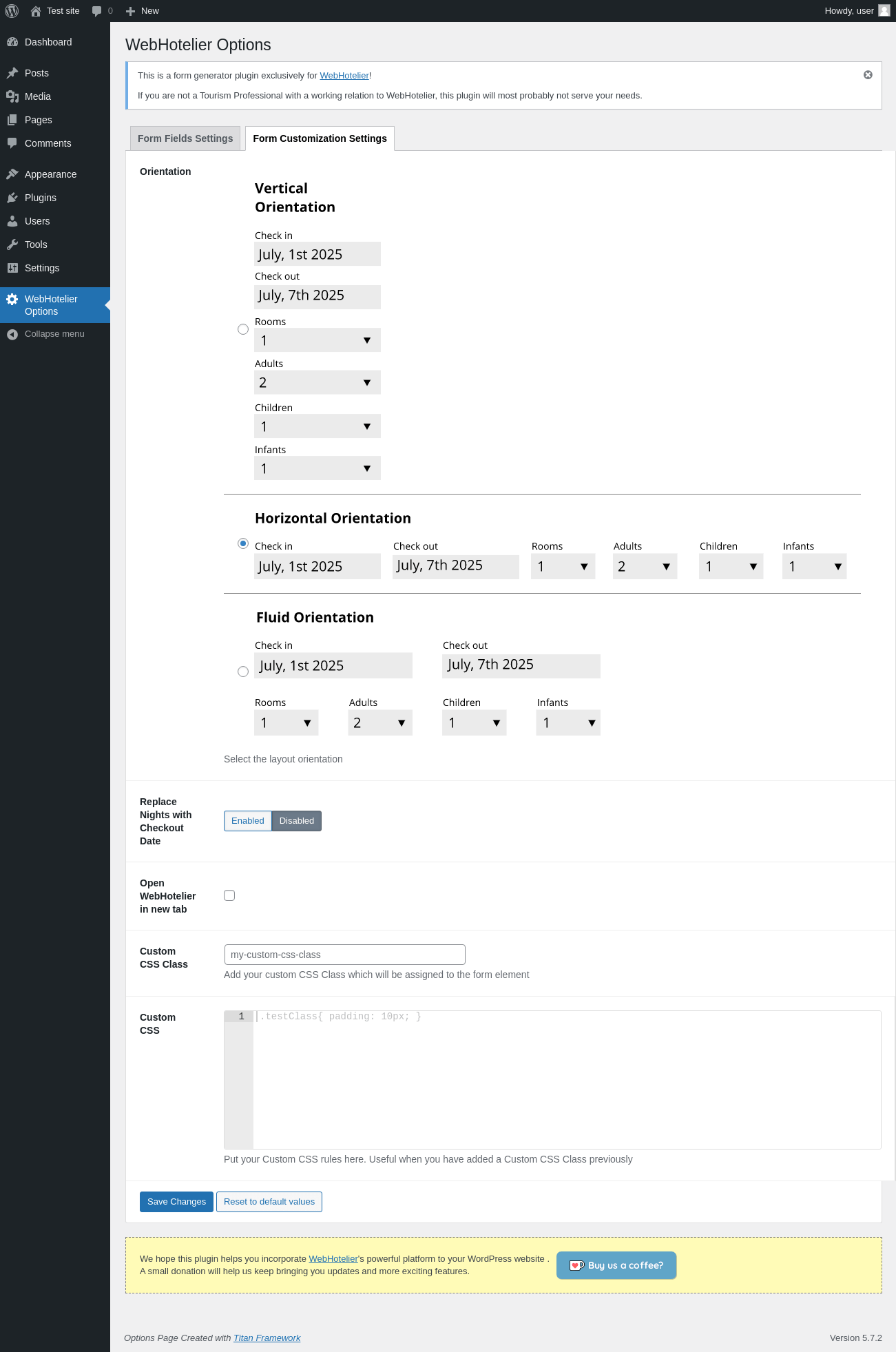Viewport: 896px width, 1352px height.
Task: Click Check in date in Horizontal Orientation
Action: coord(317,566)
